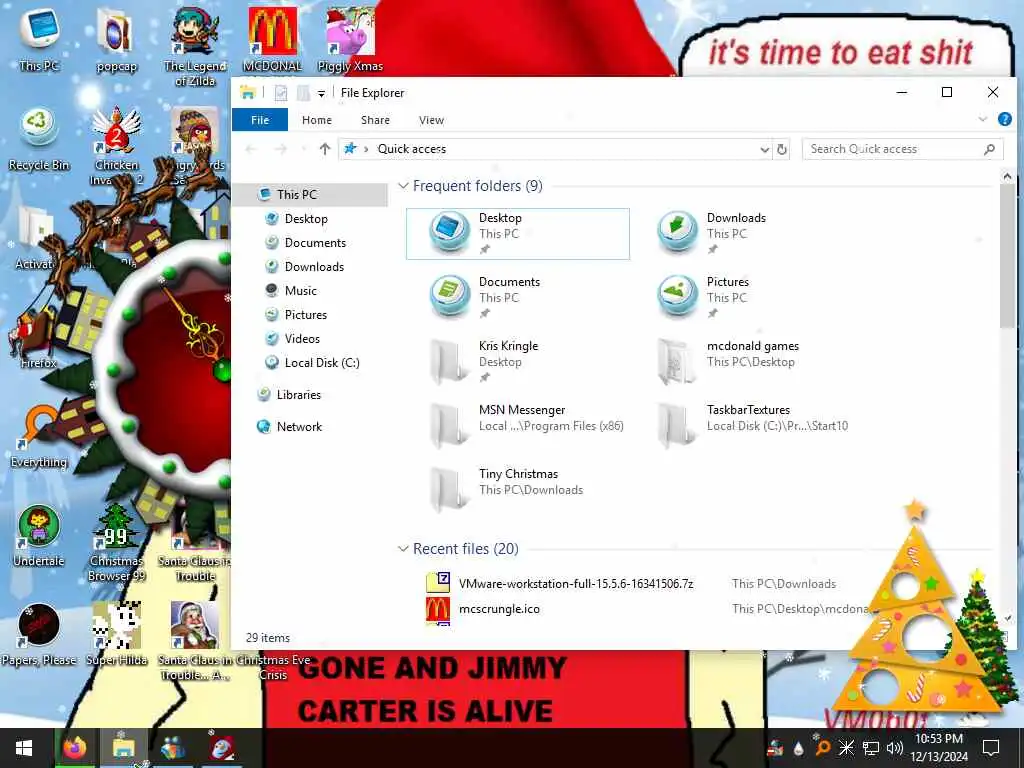The width and height of the screenshot is (1024, 768).
Task: Select Videos in navigation pane
Action: (310, 339)
